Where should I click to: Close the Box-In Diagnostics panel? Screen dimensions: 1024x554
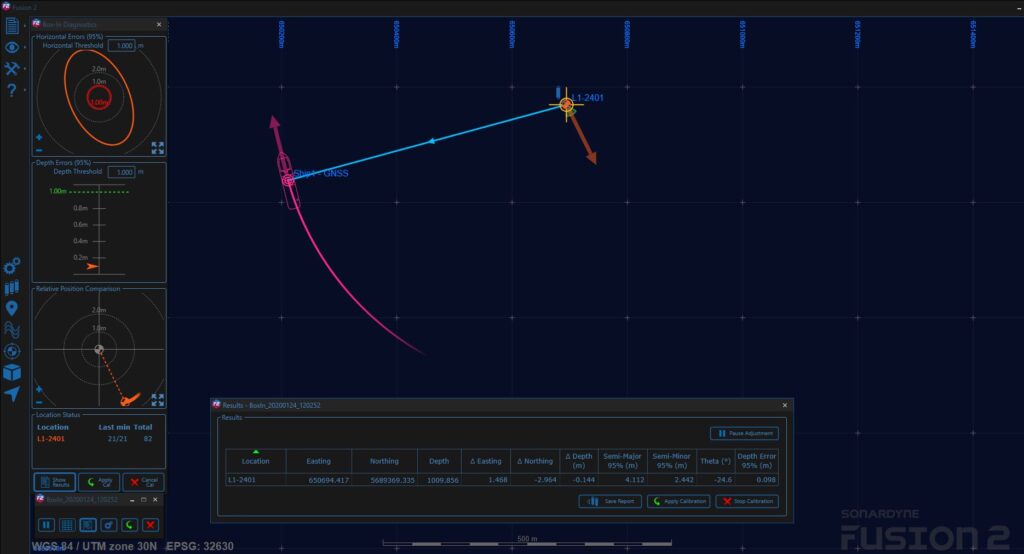coord(159,24)
